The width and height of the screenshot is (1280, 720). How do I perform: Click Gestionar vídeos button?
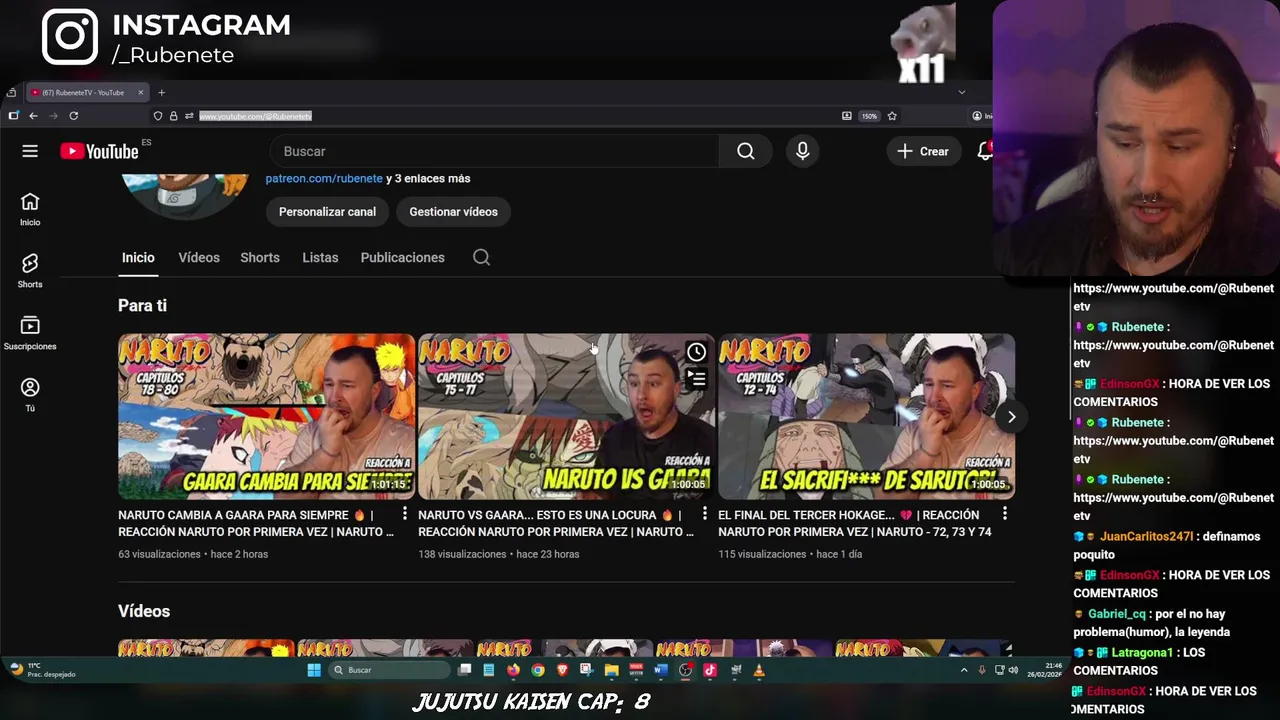pyautogui.click(x=453, y=212)
